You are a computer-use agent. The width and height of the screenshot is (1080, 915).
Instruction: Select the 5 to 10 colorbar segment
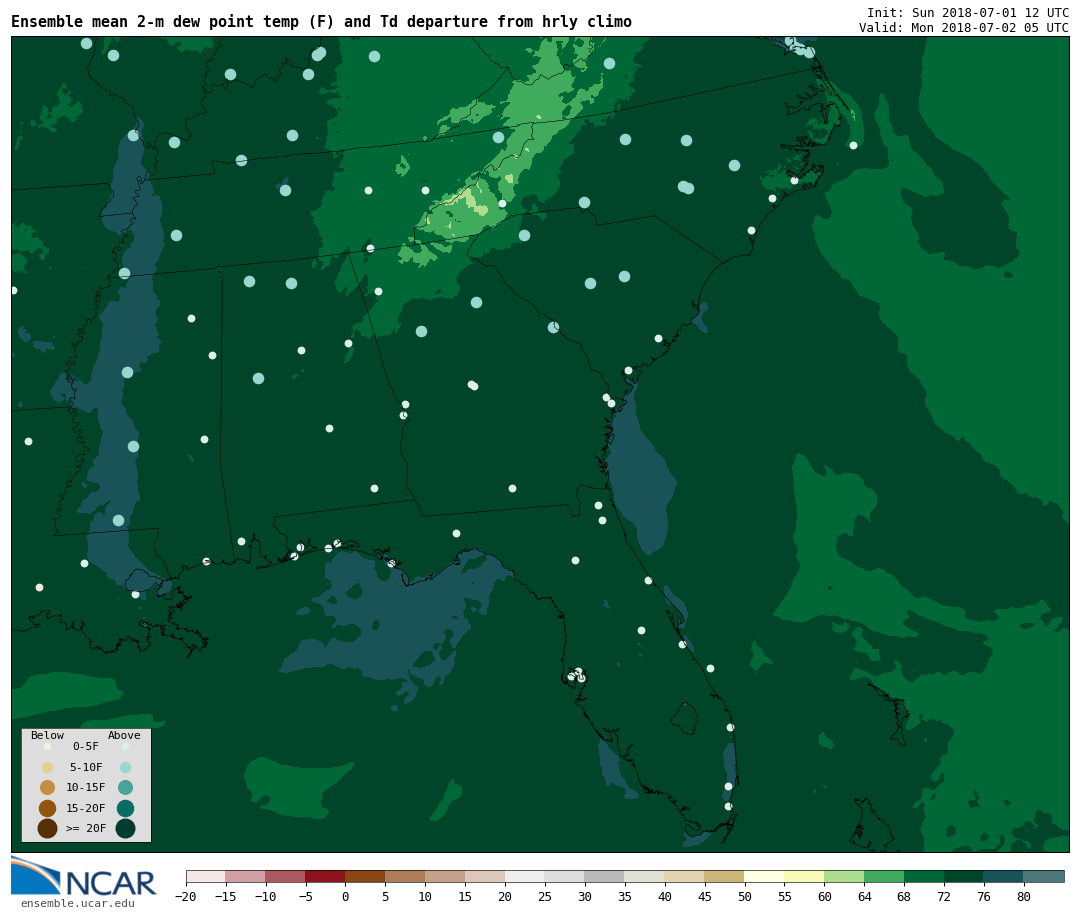tap(406, 877)
